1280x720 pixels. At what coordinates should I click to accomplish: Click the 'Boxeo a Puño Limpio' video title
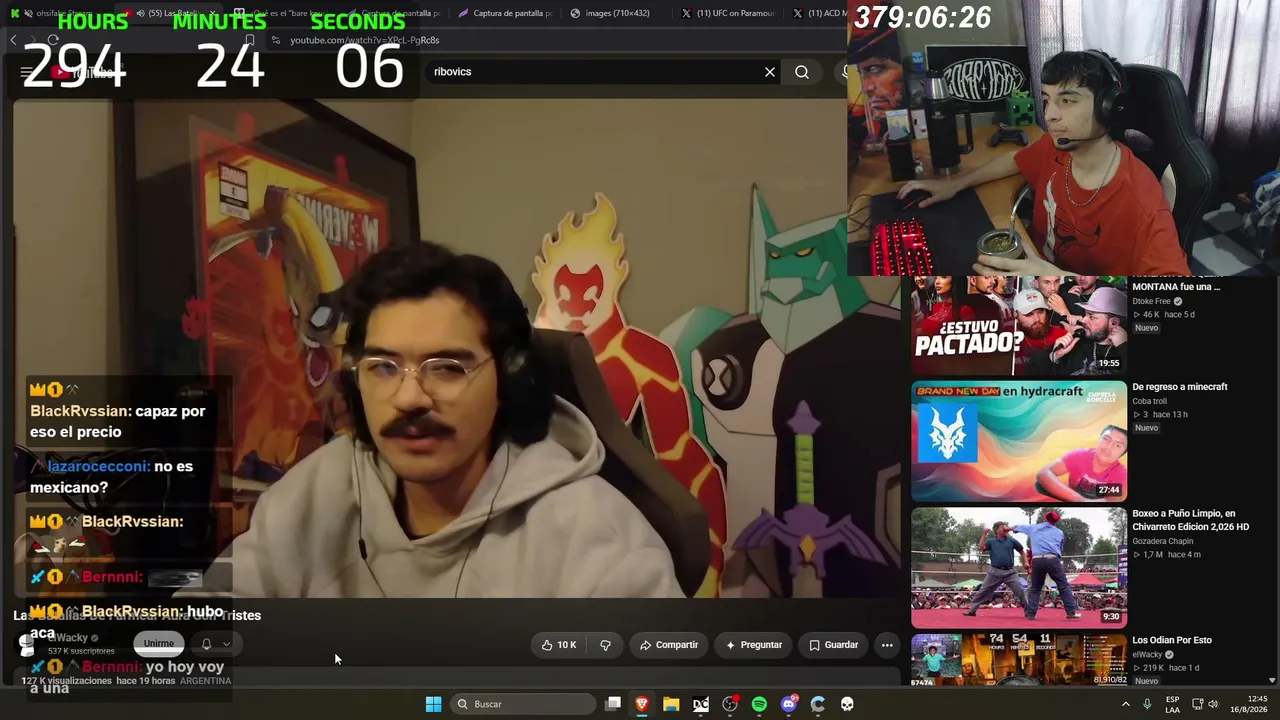[x=1191, y=520]
